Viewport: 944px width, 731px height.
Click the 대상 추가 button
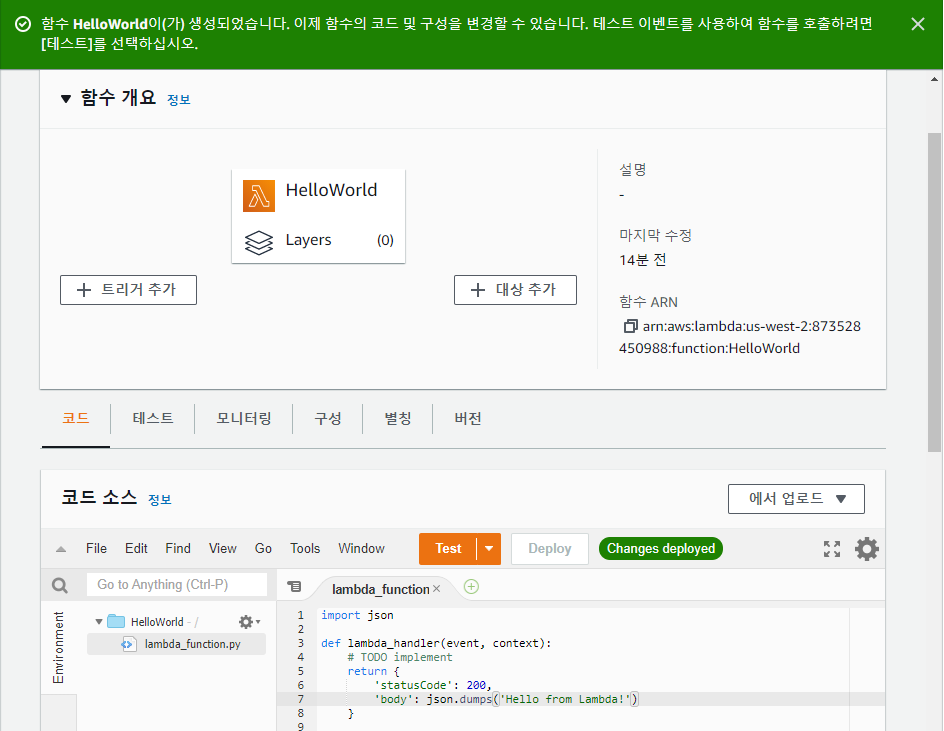point(515,290)
